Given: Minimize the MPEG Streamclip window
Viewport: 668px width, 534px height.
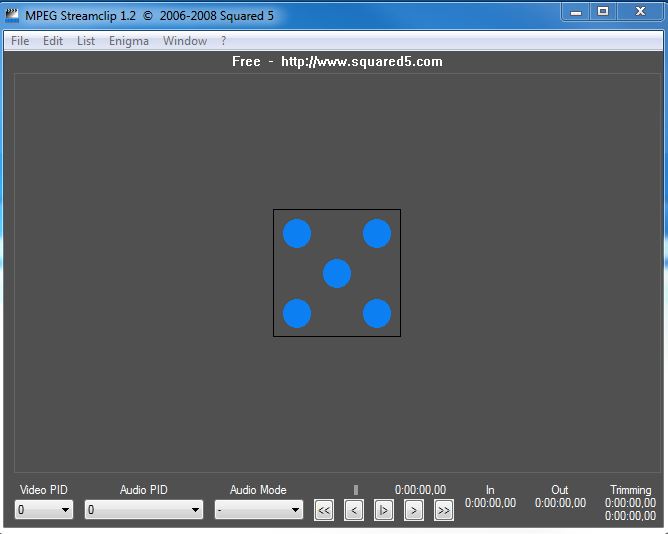Looking at the screenshot, I should [576, 12].
